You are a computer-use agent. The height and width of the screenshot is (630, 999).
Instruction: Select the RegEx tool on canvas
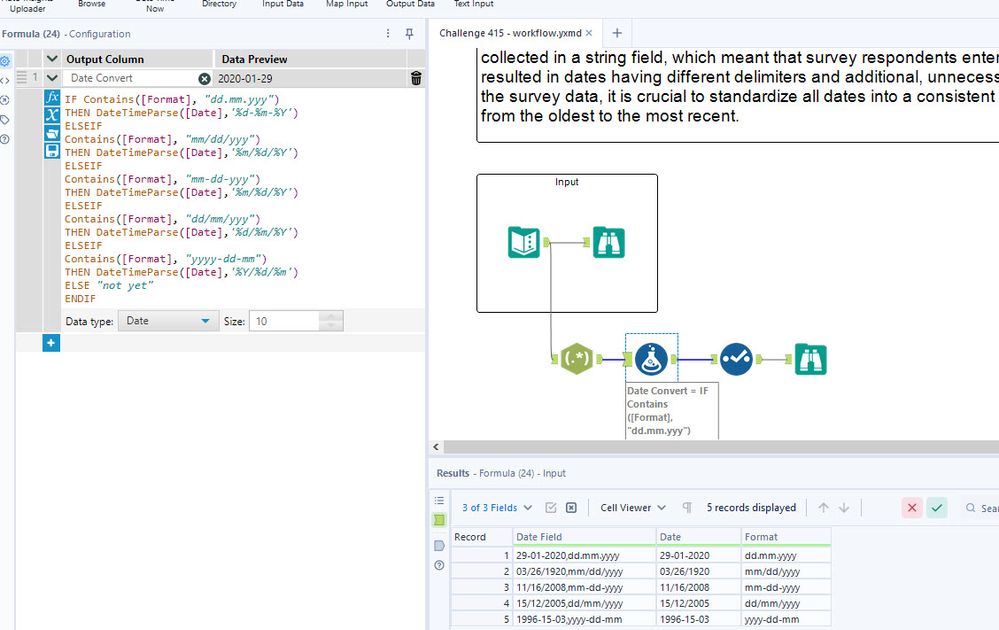click(577, 359)
